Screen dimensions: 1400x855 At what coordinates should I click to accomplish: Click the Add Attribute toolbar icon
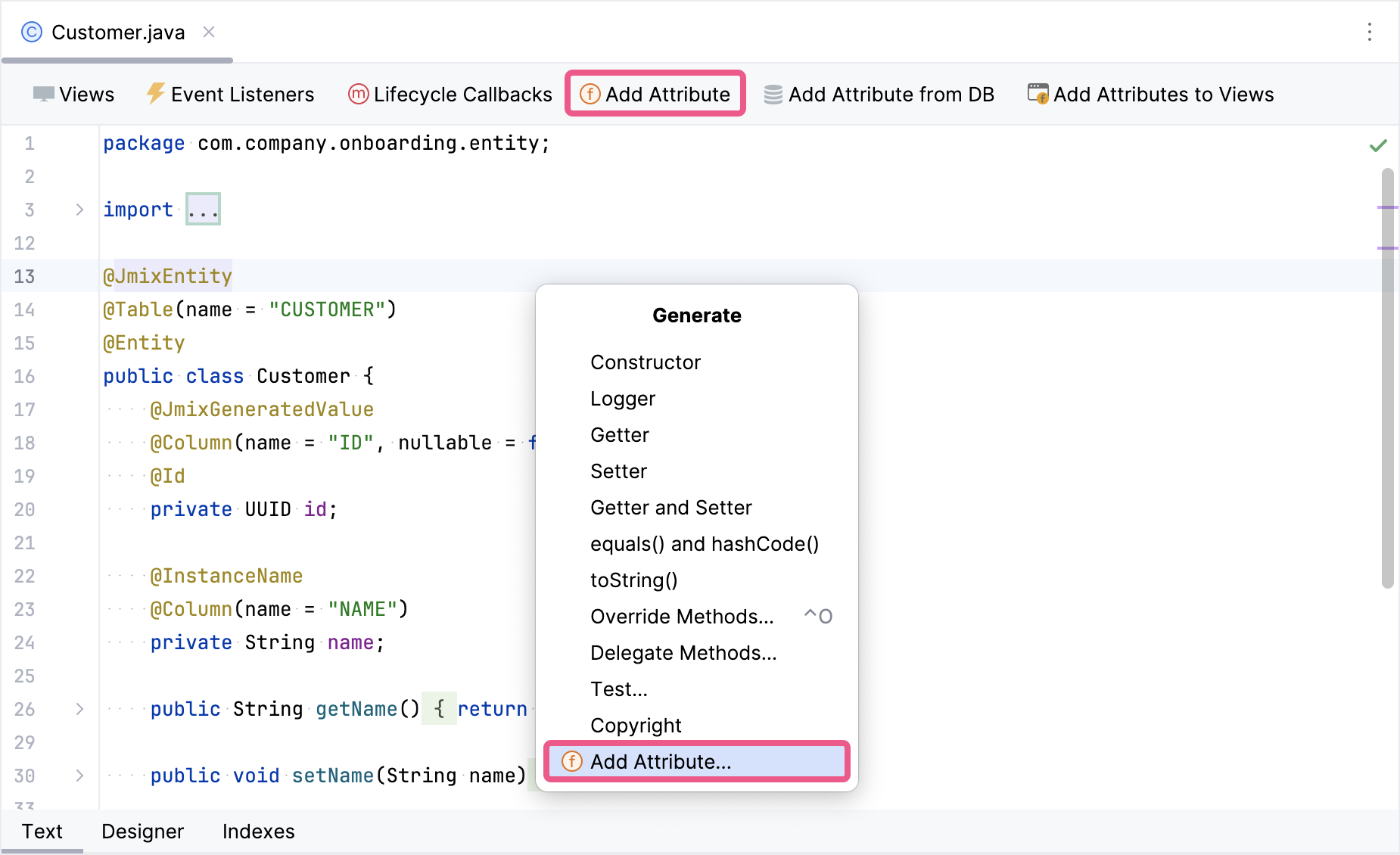[x=590, y=94]
